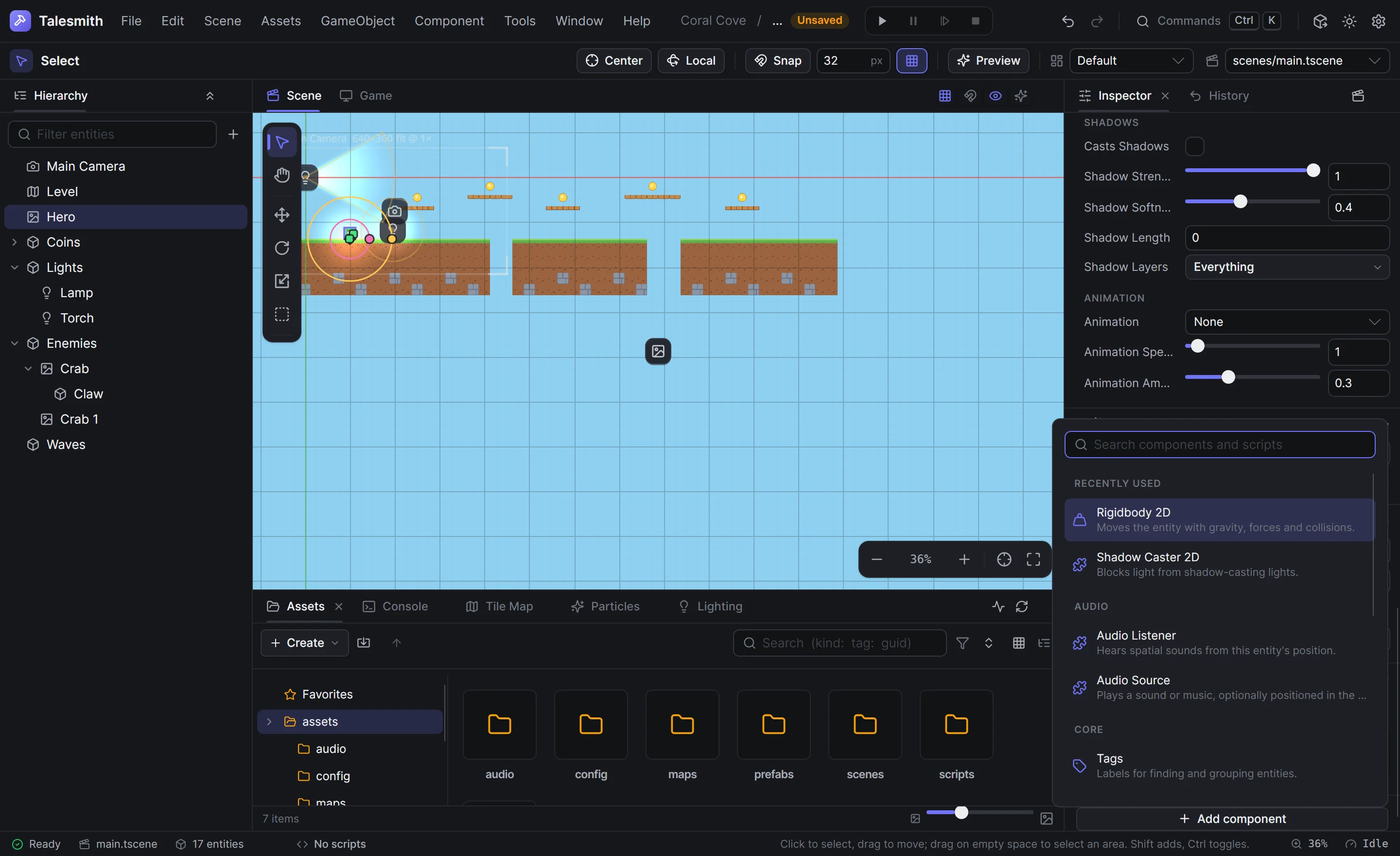
Task: Select the Move tool in viewport toolbar
Action: point(282,215)
